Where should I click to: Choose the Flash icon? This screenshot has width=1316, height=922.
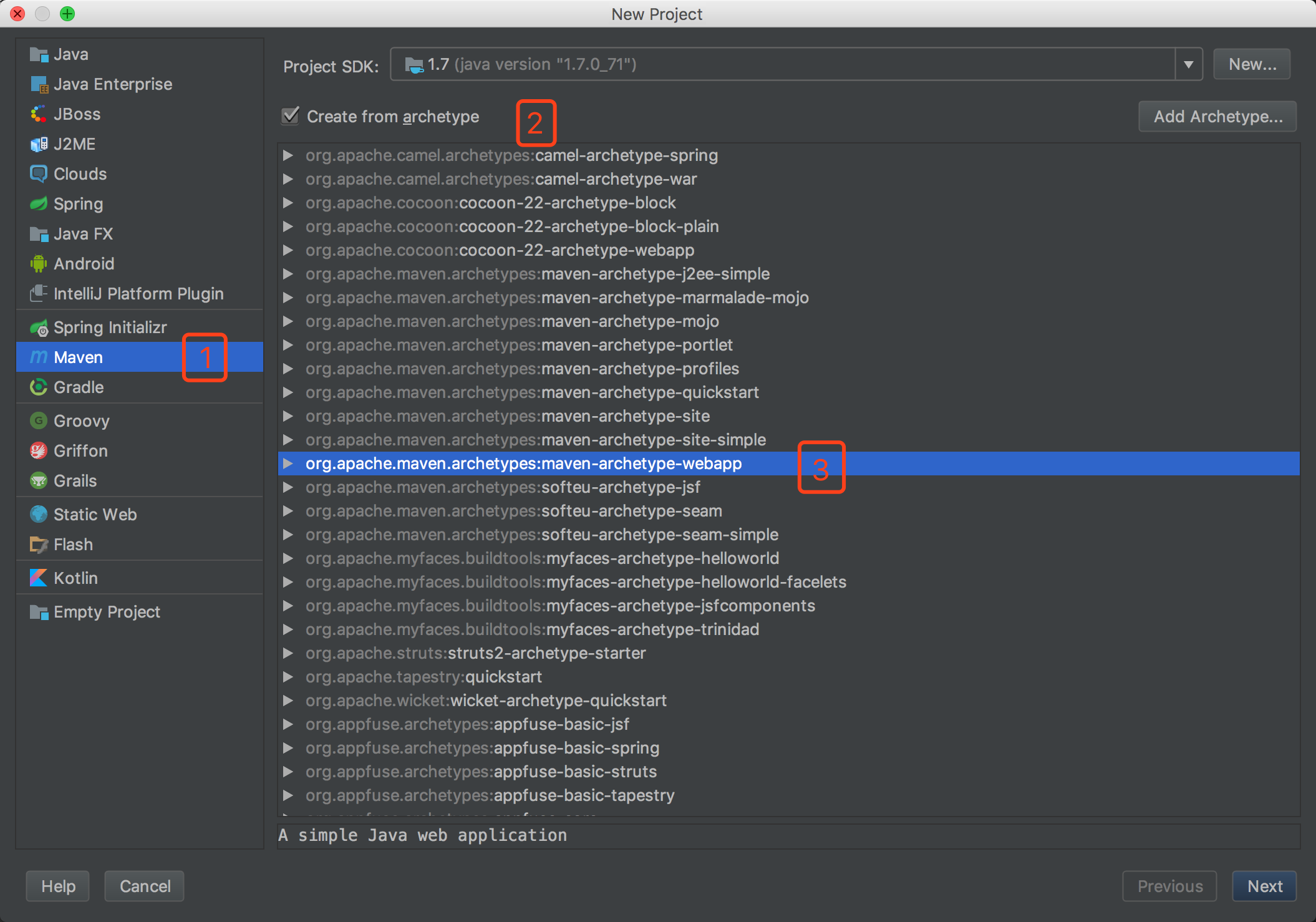(39, 545)
